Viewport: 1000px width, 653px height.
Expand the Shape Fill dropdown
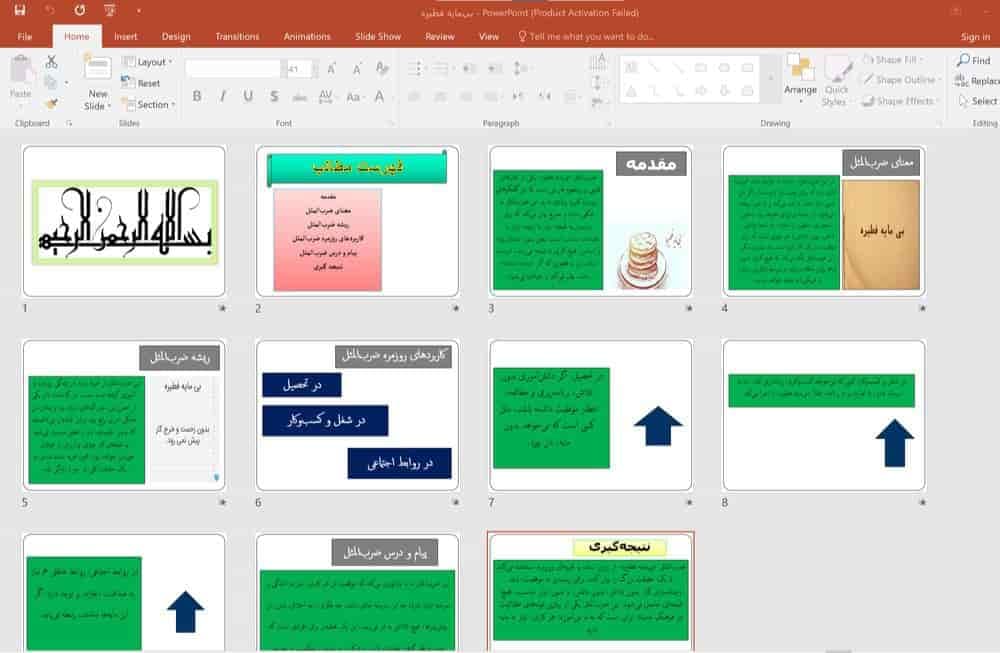click(x=893, y=60)
